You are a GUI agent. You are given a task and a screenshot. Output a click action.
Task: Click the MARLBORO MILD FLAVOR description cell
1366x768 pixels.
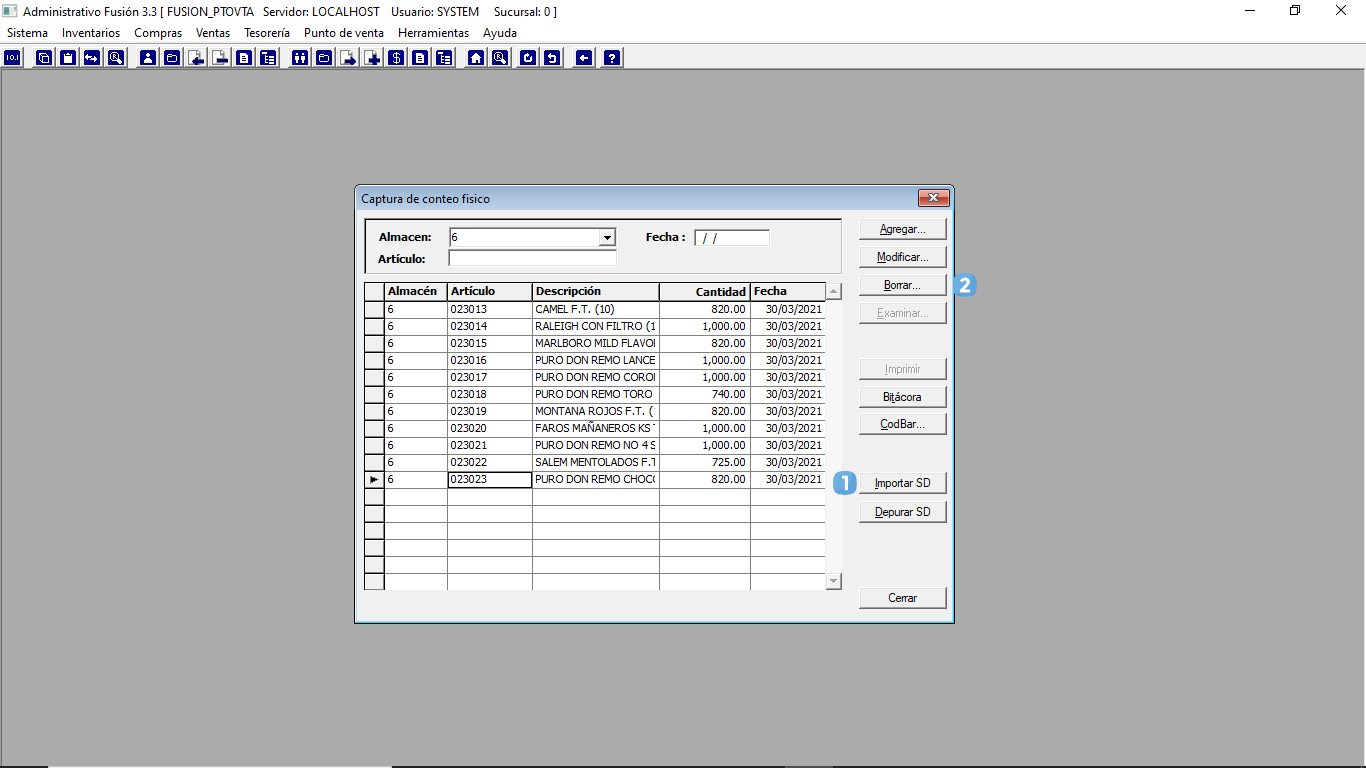[x=596, y=343]
